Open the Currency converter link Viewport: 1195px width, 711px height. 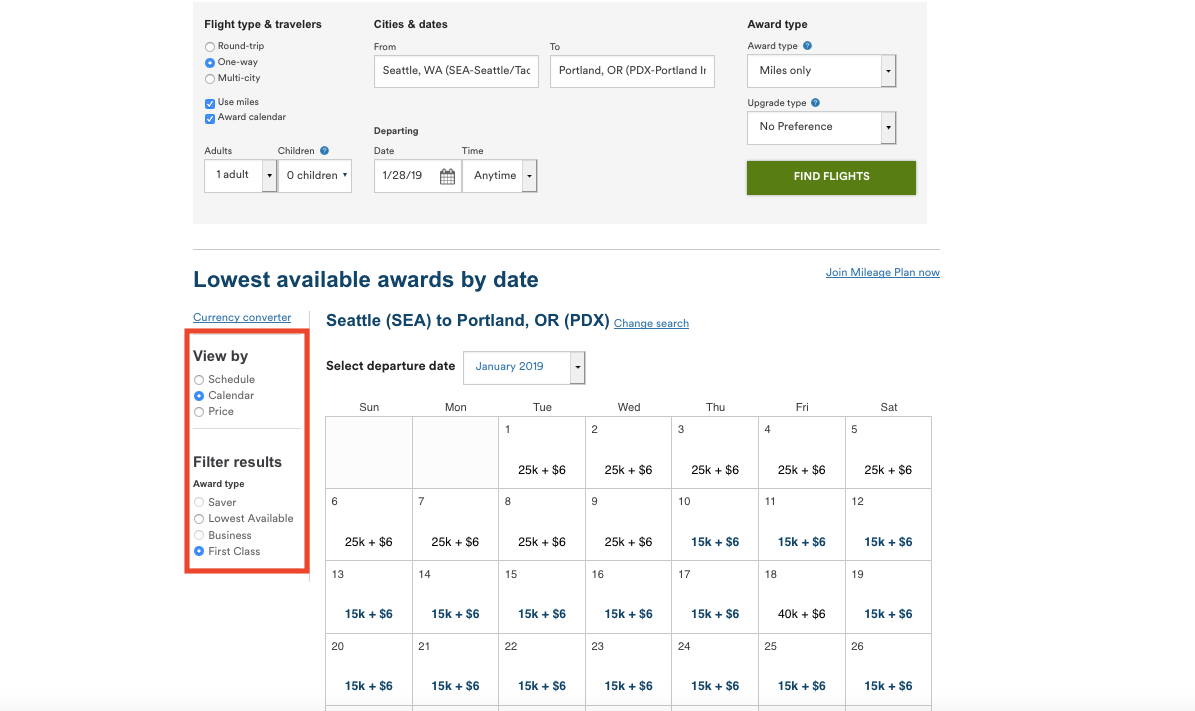pos(242,318)
